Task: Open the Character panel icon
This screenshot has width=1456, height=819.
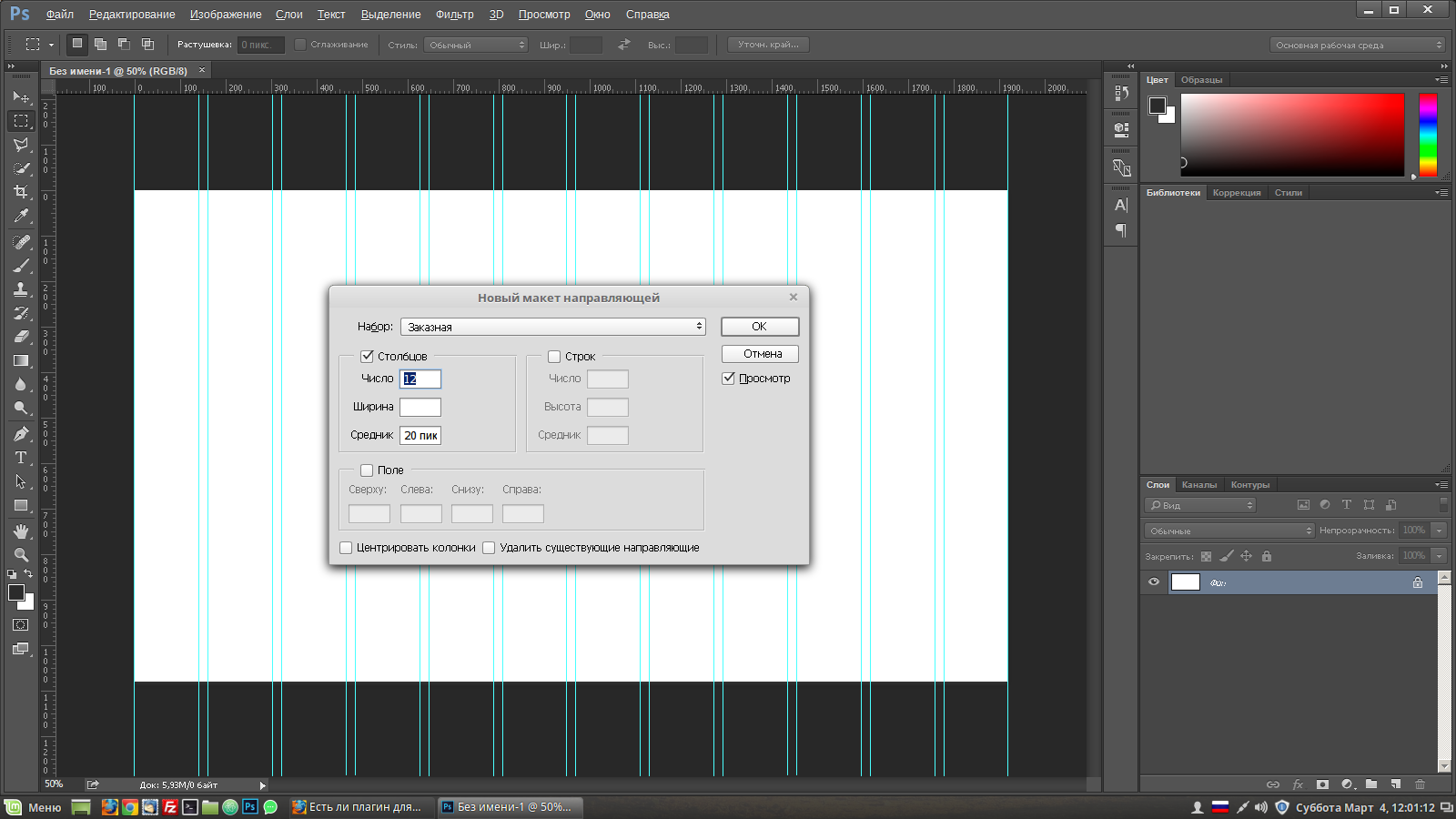Action: click(1121, 206)
